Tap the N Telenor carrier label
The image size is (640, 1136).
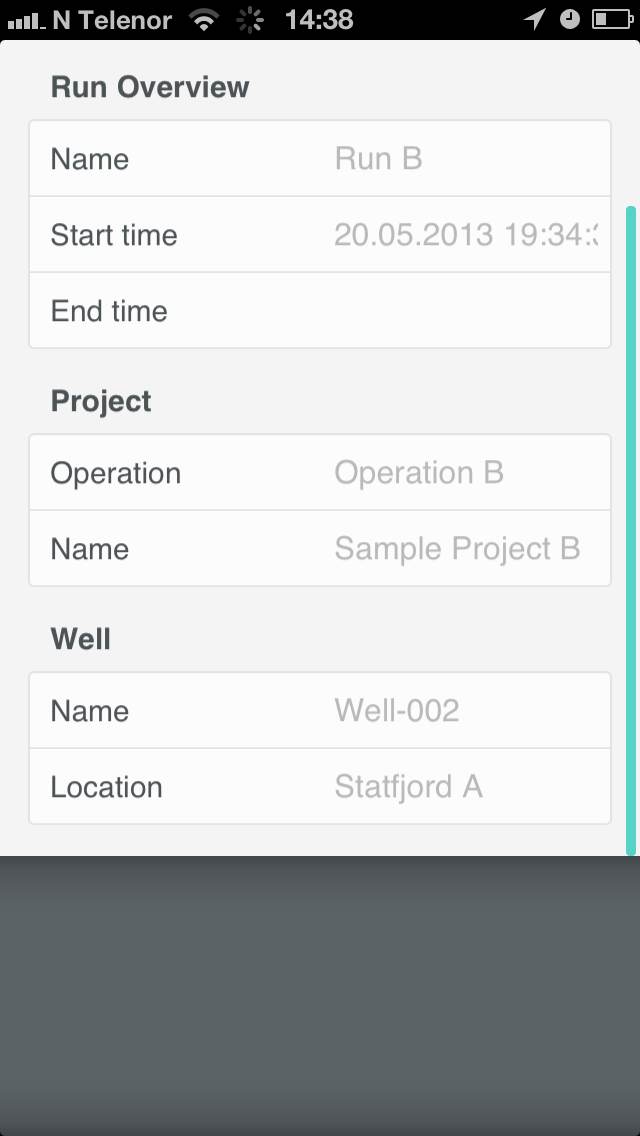(x=112, y=19)
